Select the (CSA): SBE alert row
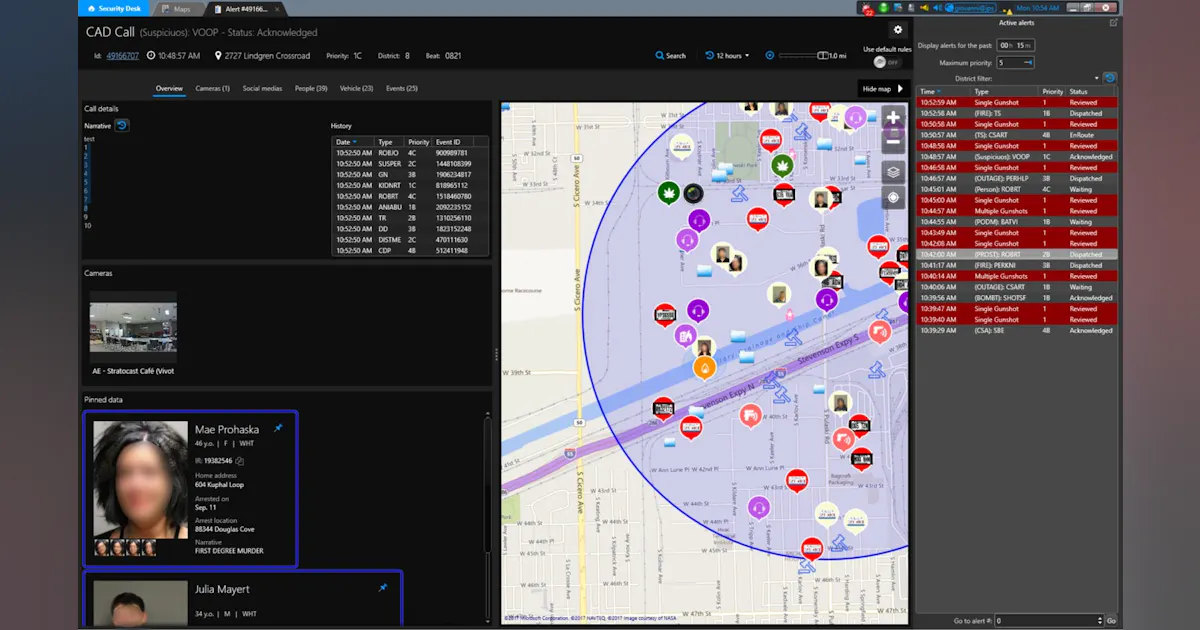The width and height of the screenshot is (1200, 630). coord(1017,330)
